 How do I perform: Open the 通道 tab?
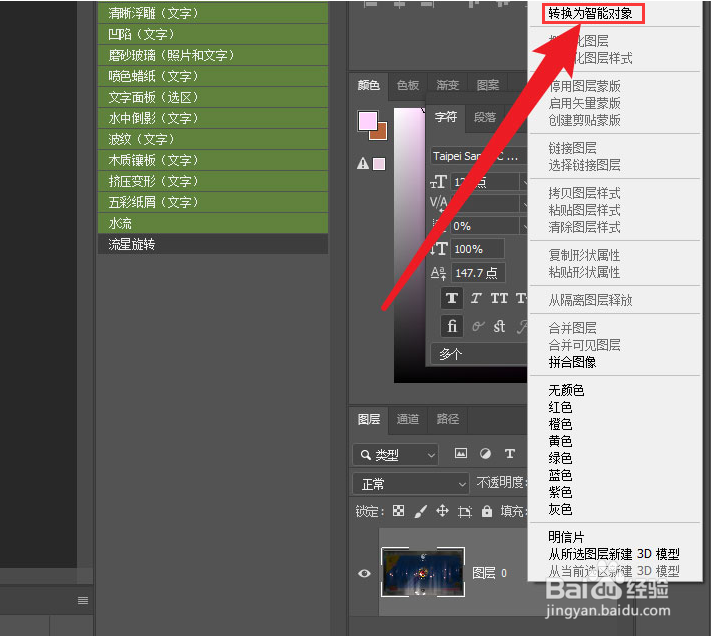click(408, 419)
